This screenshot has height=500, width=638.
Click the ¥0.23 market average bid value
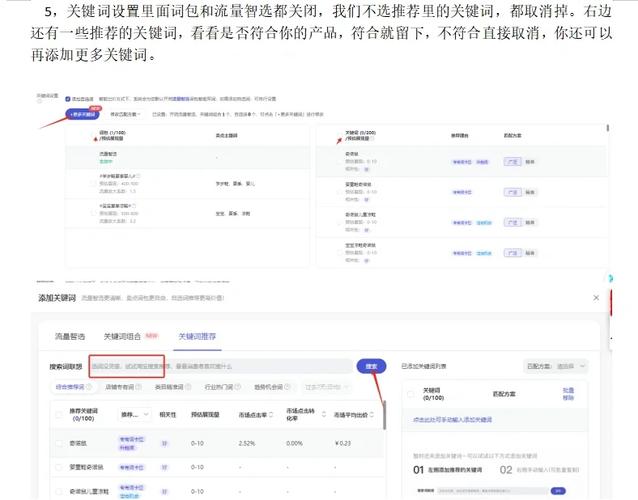pos(343,443)
